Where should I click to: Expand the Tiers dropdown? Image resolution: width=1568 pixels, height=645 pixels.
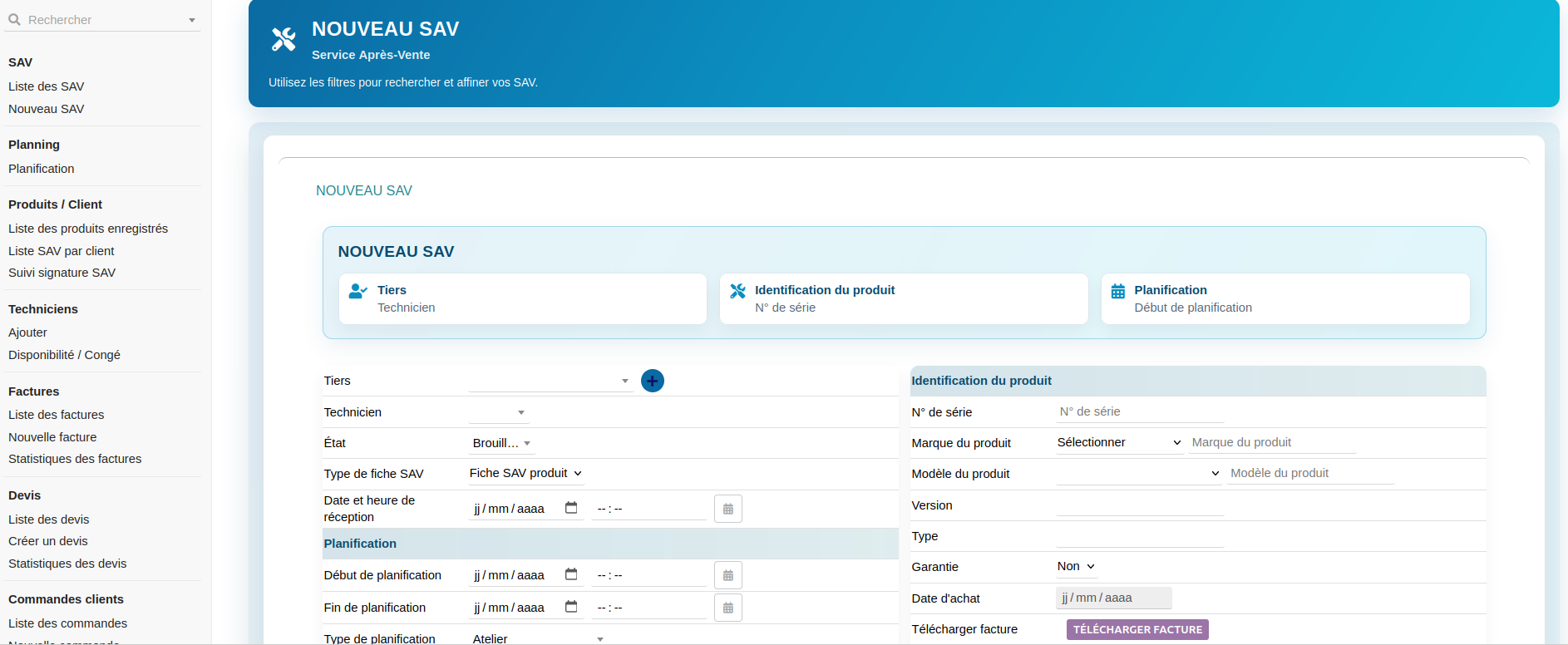pos(550,381)
